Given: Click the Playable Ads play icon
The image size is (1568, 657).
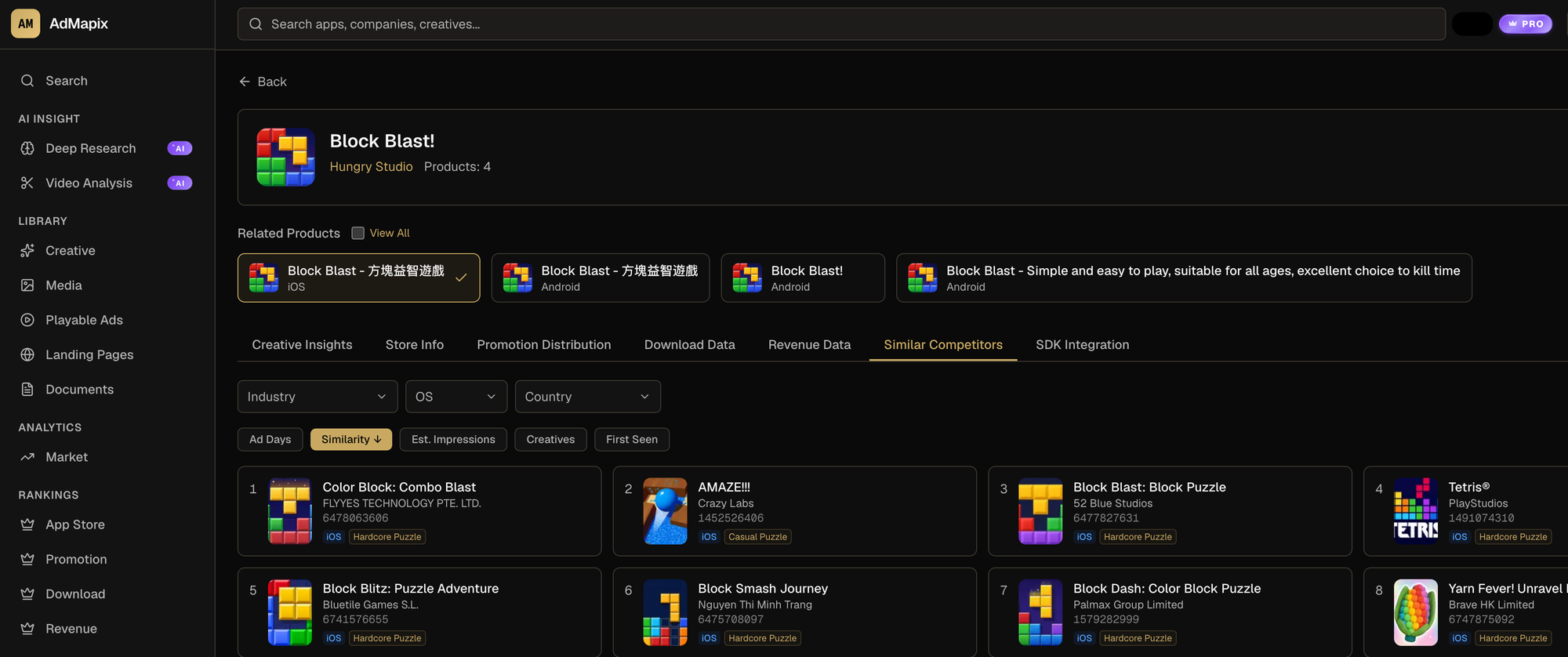Looking at the screenshot, I should [27, 320].
